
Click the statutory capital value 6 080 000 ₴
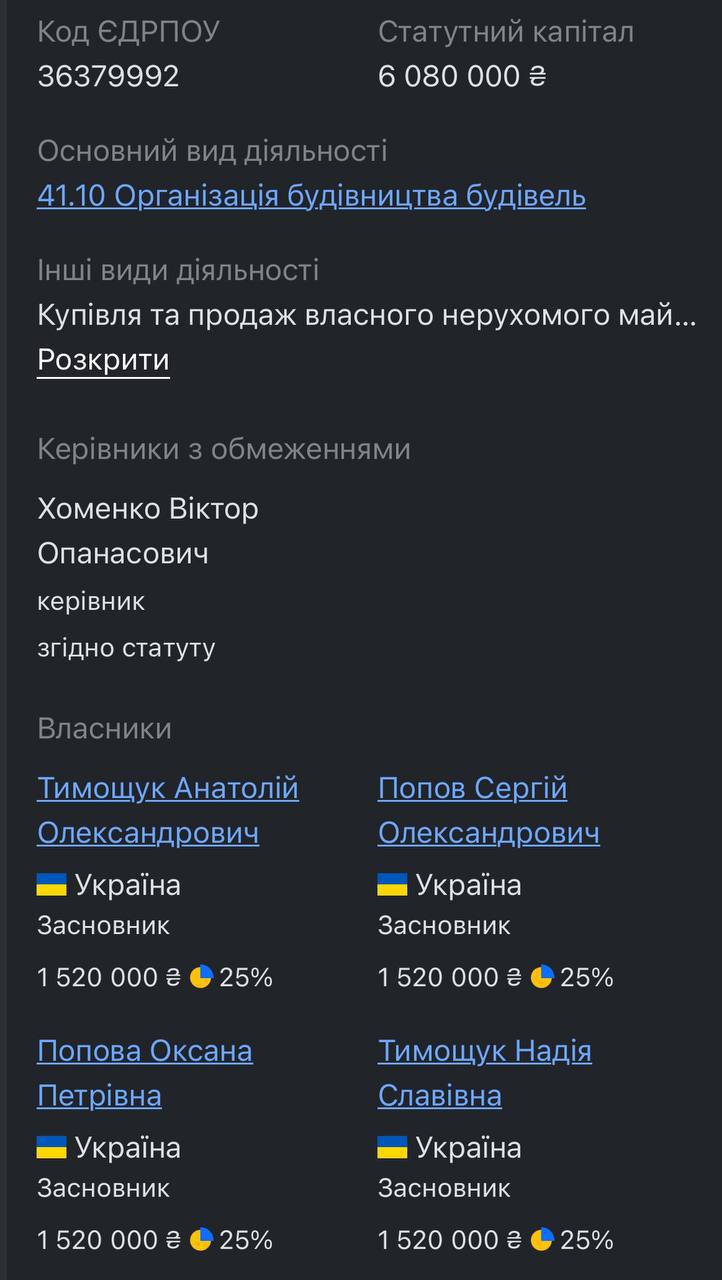point(462,76)
